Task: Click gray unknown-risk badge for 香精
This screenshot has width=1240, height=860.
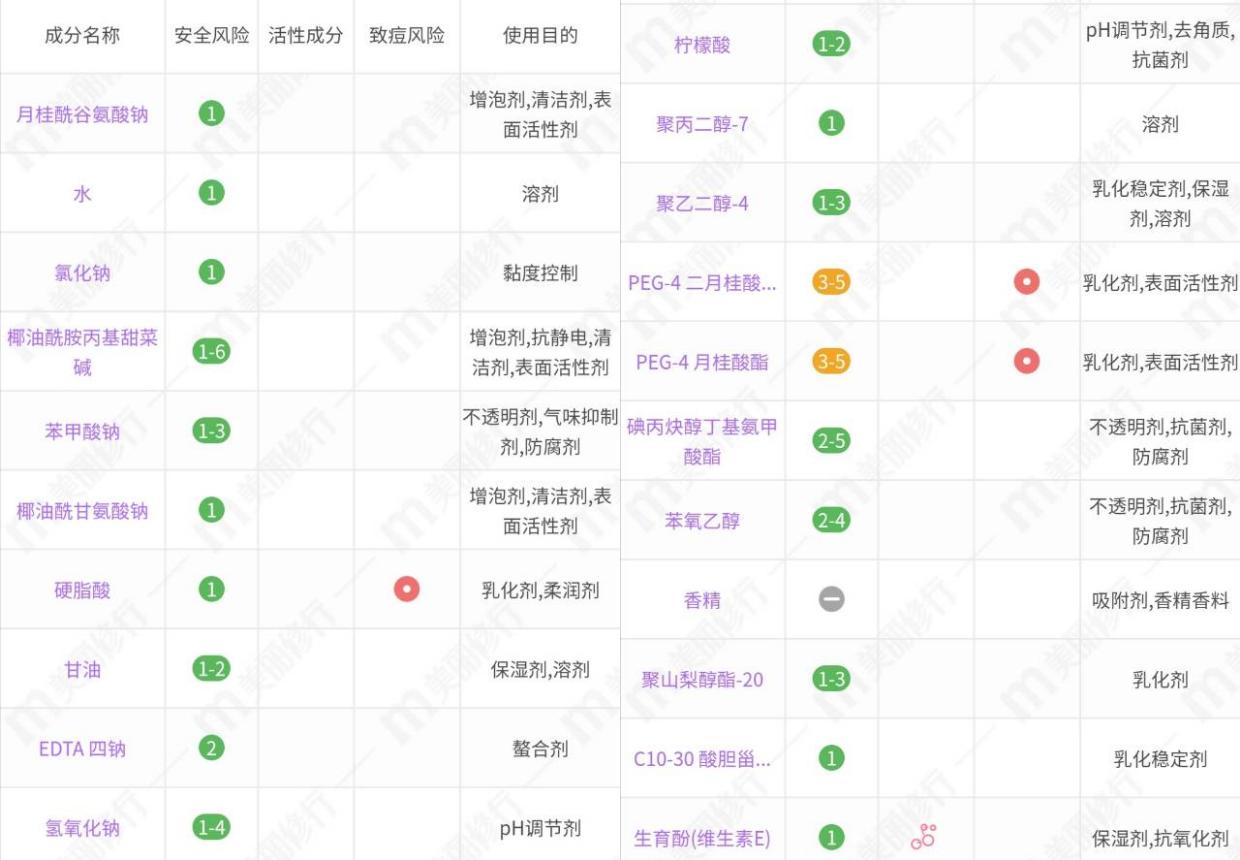Action: [x=831, y=599]
